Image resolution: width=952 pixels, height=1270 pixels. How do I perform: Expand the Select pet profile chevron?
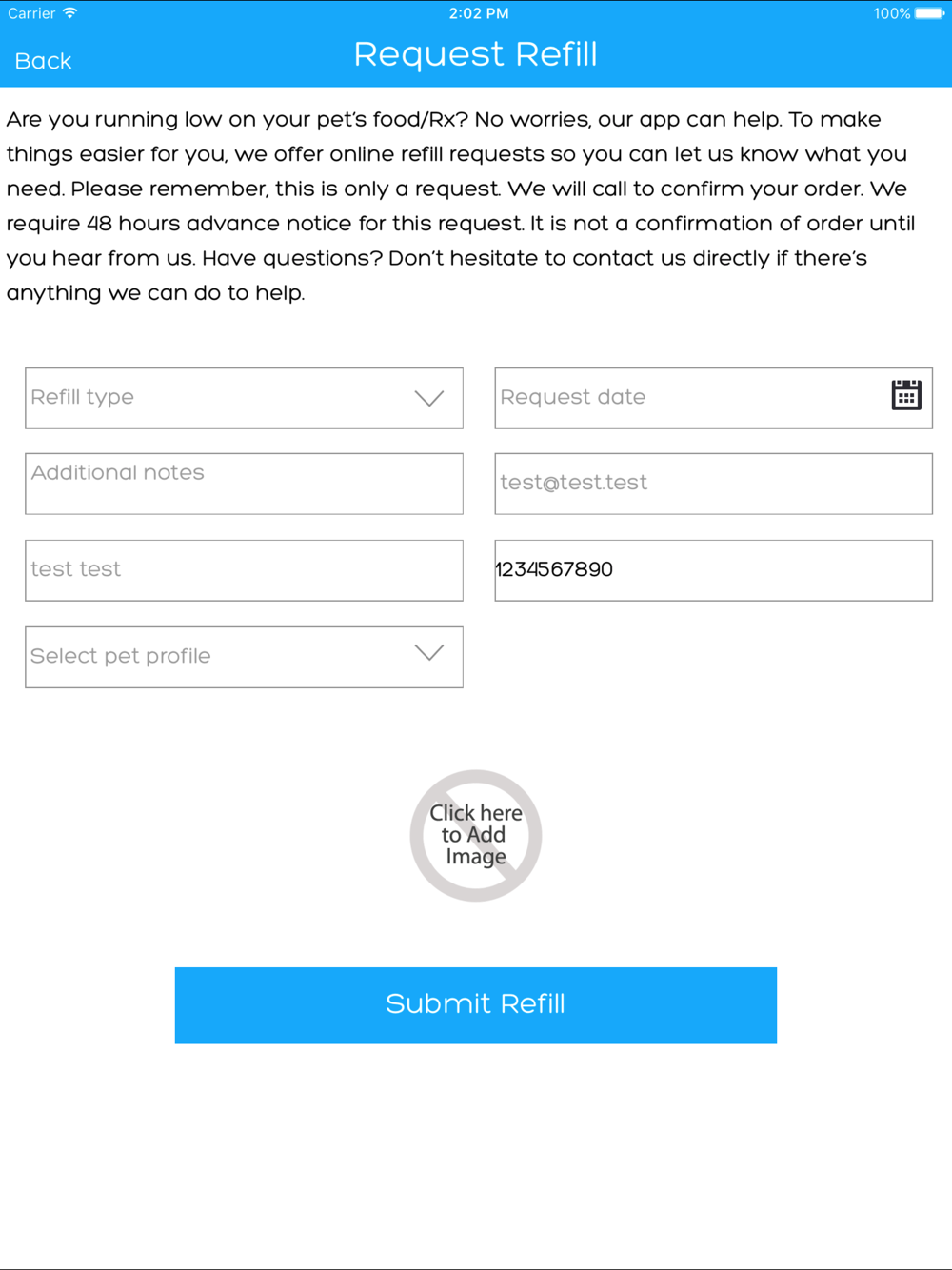click(x=429, y=653)
